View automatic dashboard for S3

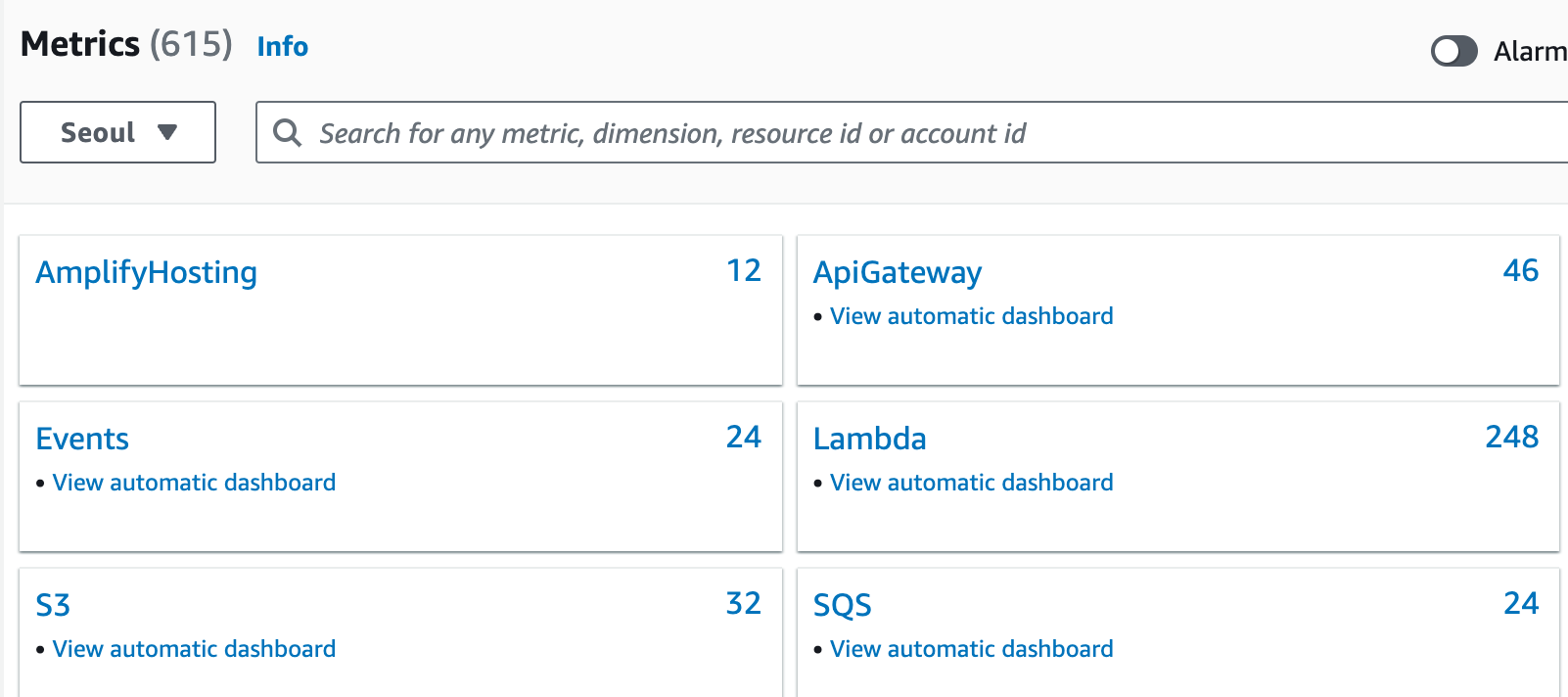coord(194,649)
